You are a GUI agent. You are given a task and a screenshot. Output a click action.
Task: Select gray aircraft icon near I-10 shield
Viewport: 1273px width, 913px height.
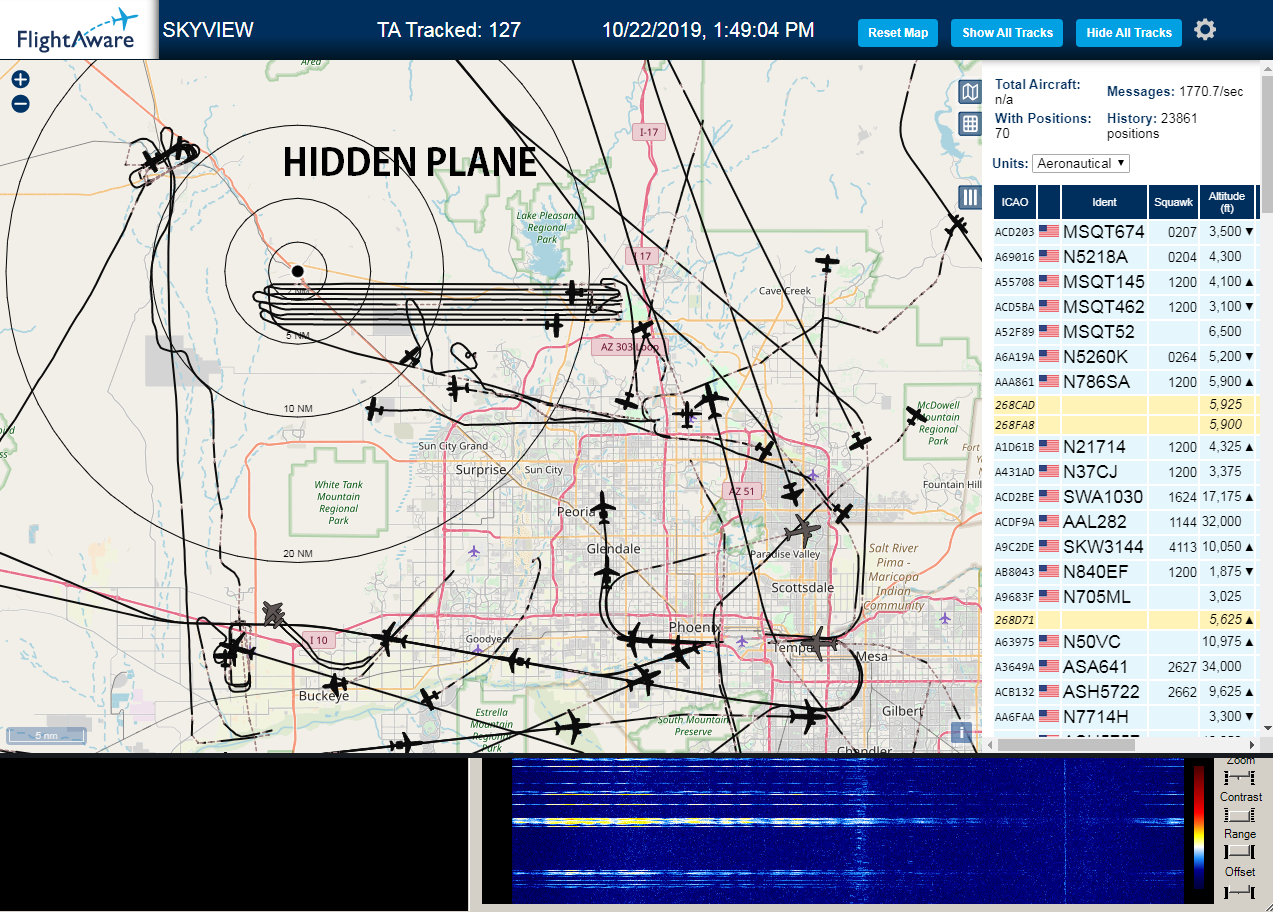273,613
